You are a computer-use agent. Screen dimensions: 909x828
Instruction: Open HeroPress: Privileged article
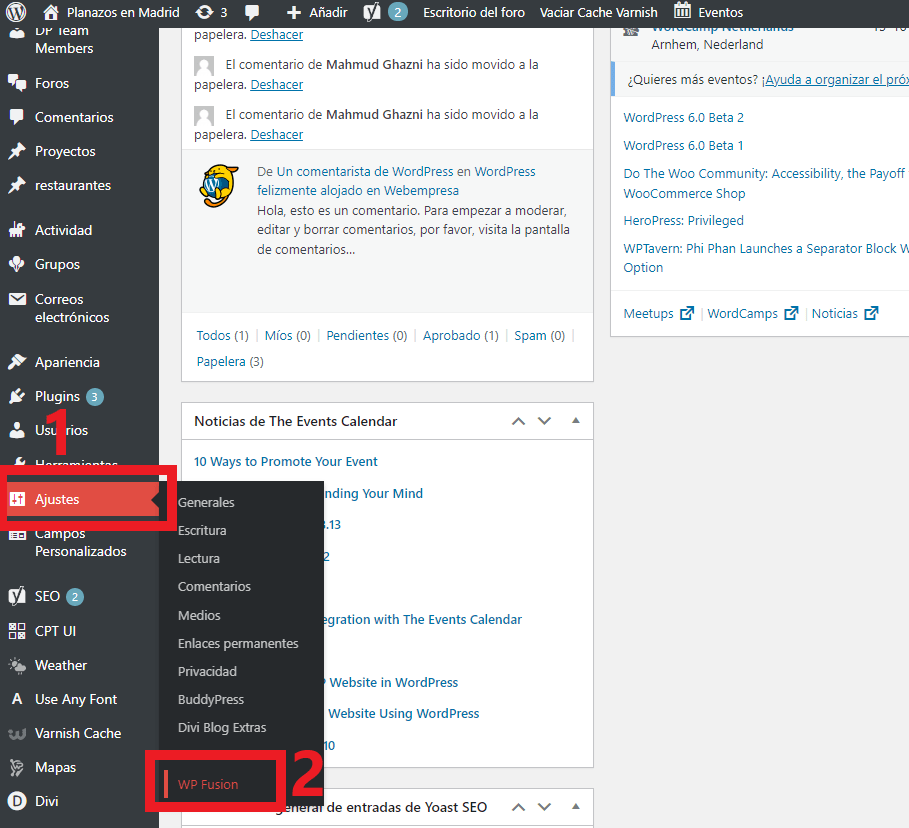tap(683, 220)
